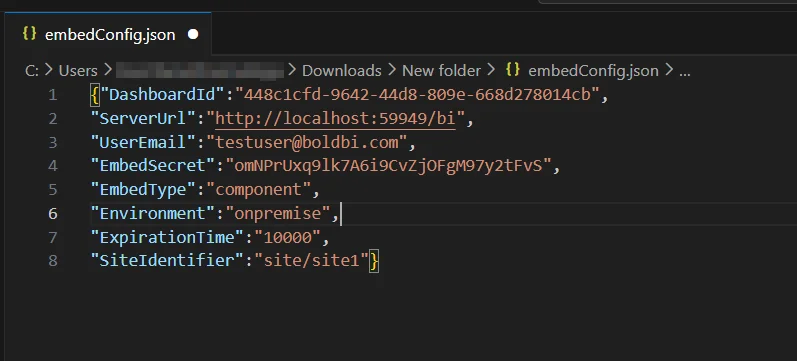Click the "ServerUrl" key
Screen dimensions: 797x361
pos(143,118)
